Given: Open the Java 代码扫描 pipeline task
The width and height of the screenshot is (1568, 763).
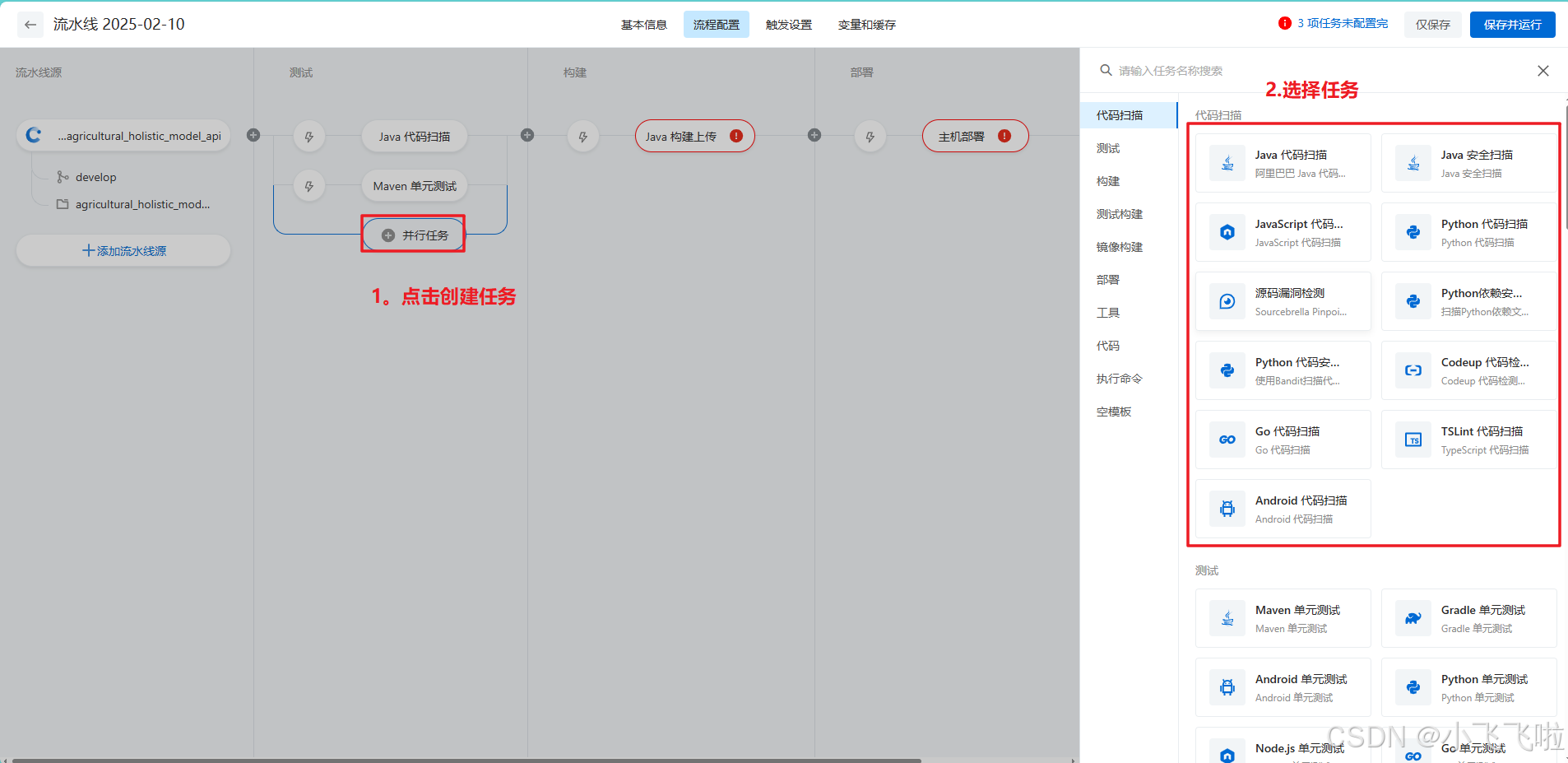Looking at the screenshot, I should coord(415,137).
